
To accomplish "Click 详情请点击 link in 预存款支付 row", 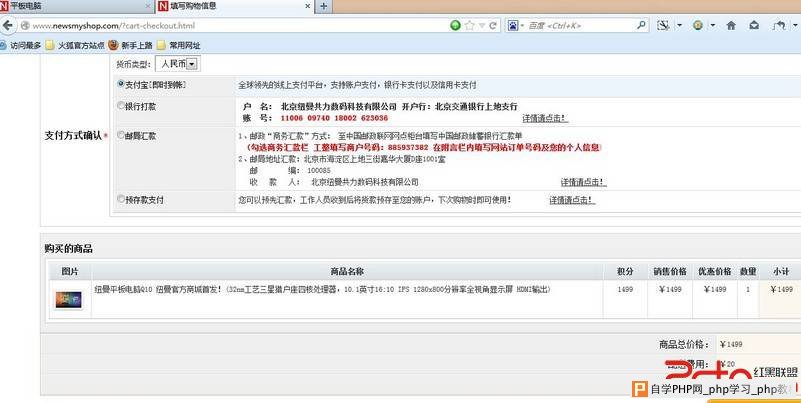I will click(572, 200).
